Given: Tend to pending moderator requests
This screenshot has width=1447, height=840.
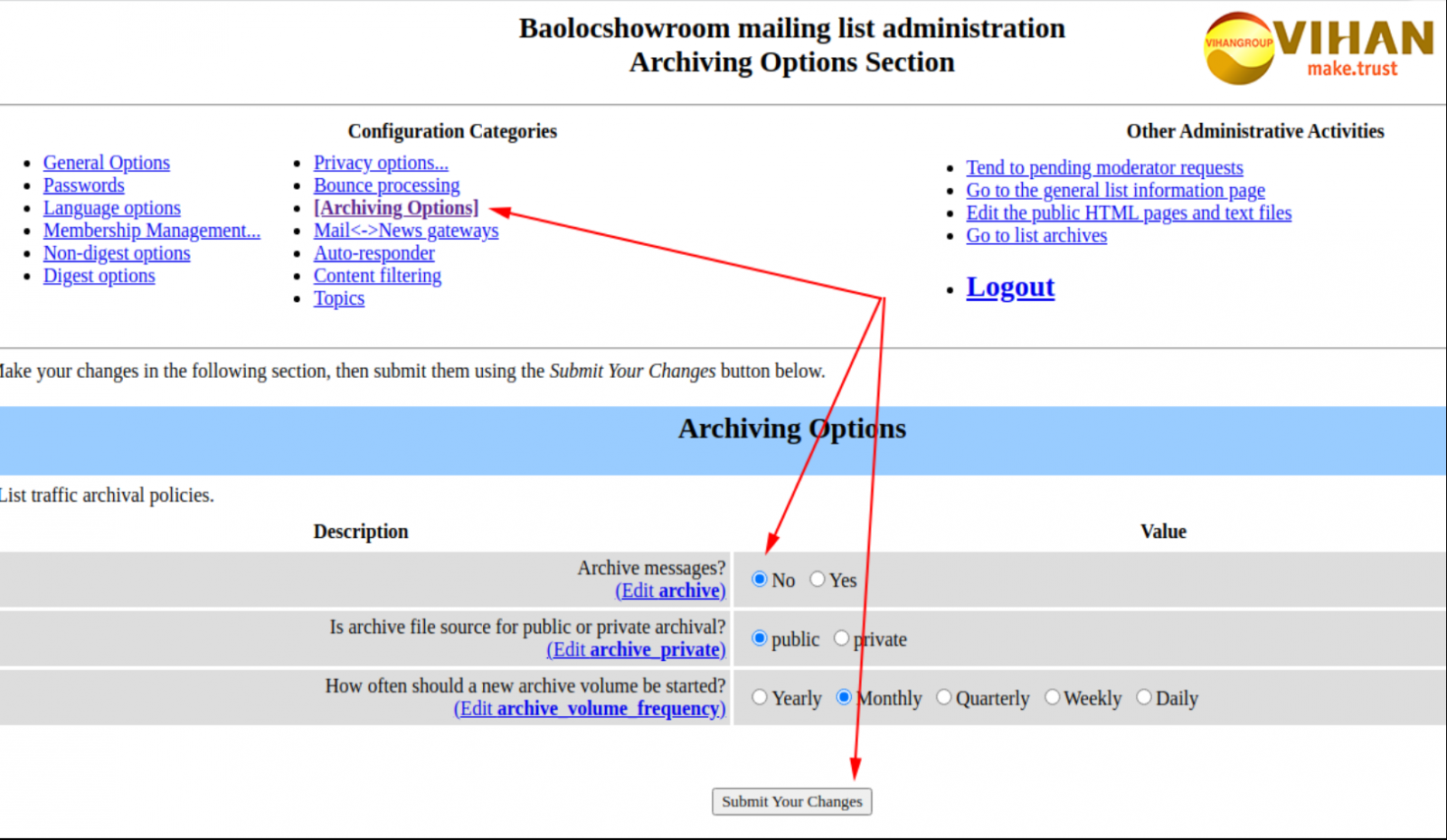Looking at the screenshot, I should (1103, 168).
